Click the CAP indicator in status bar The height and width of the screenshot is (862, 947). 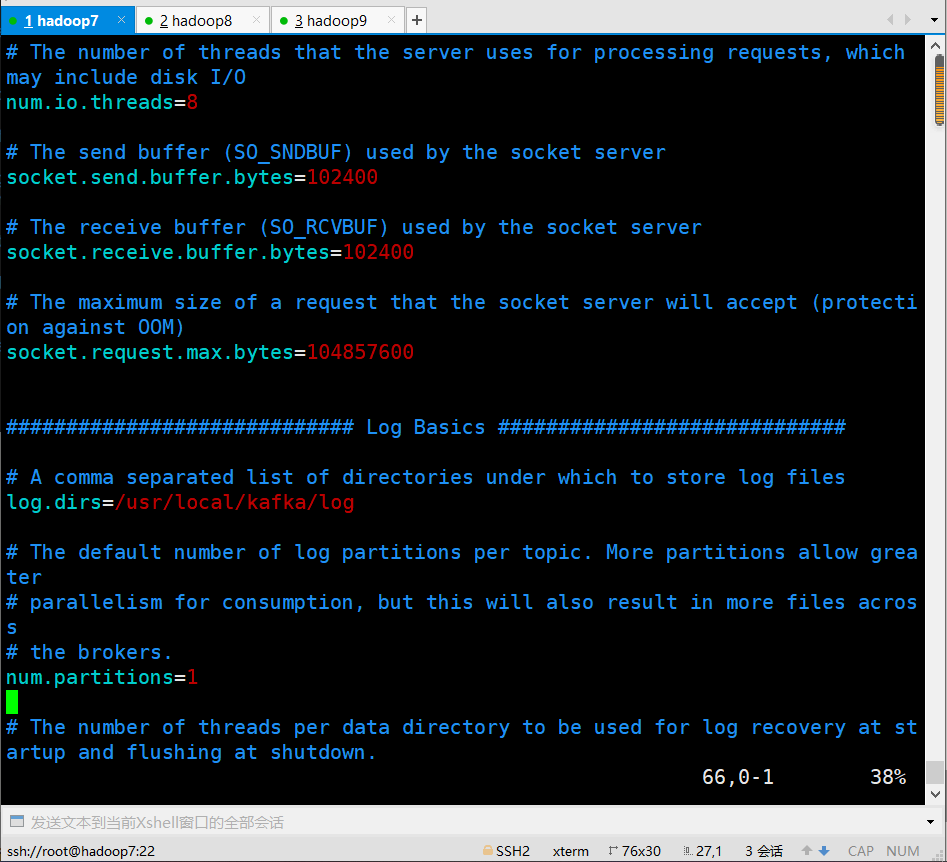pos(861,851)
